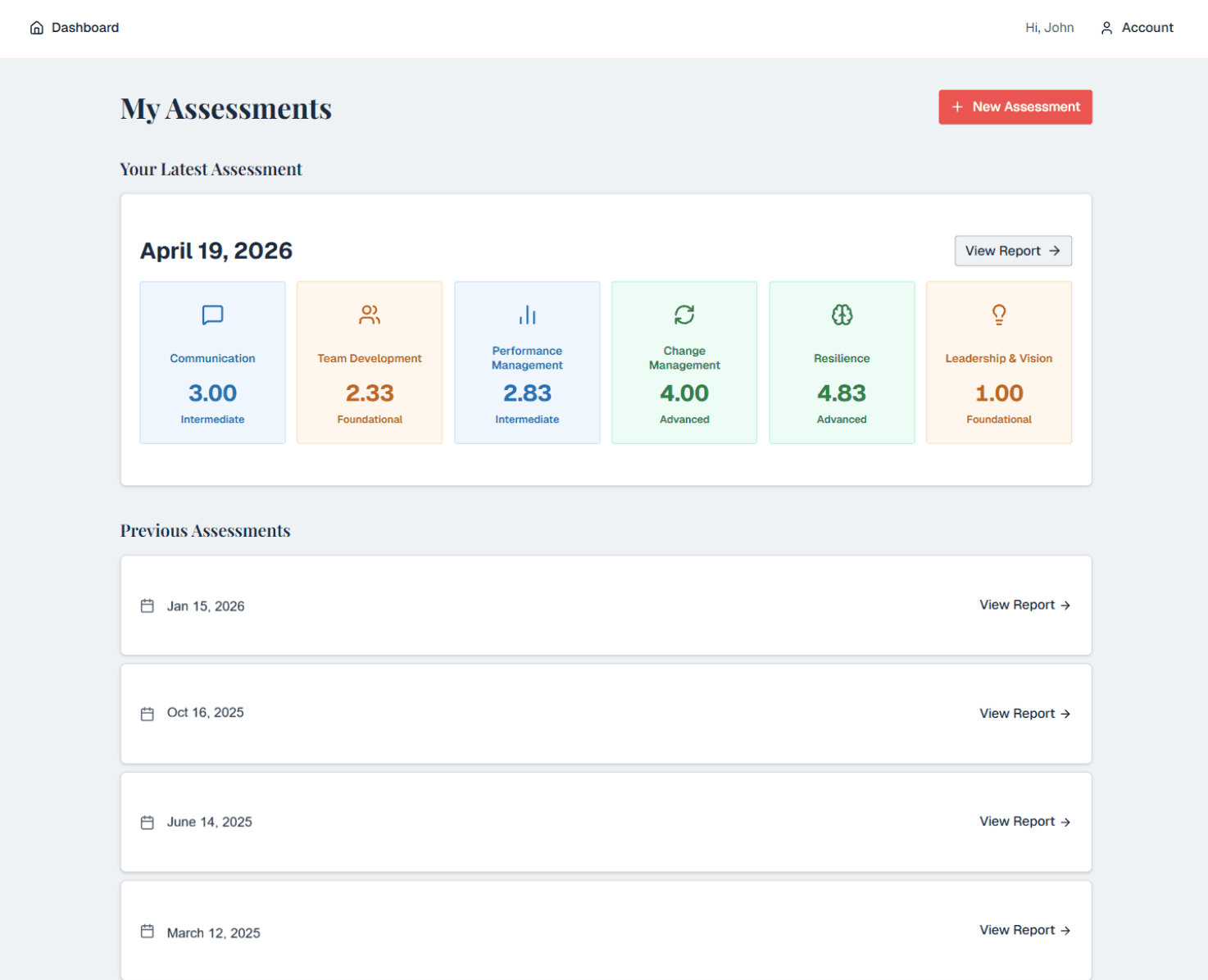Click the calendar icon next to Jan 15, 2026

[x=148, y=606]
